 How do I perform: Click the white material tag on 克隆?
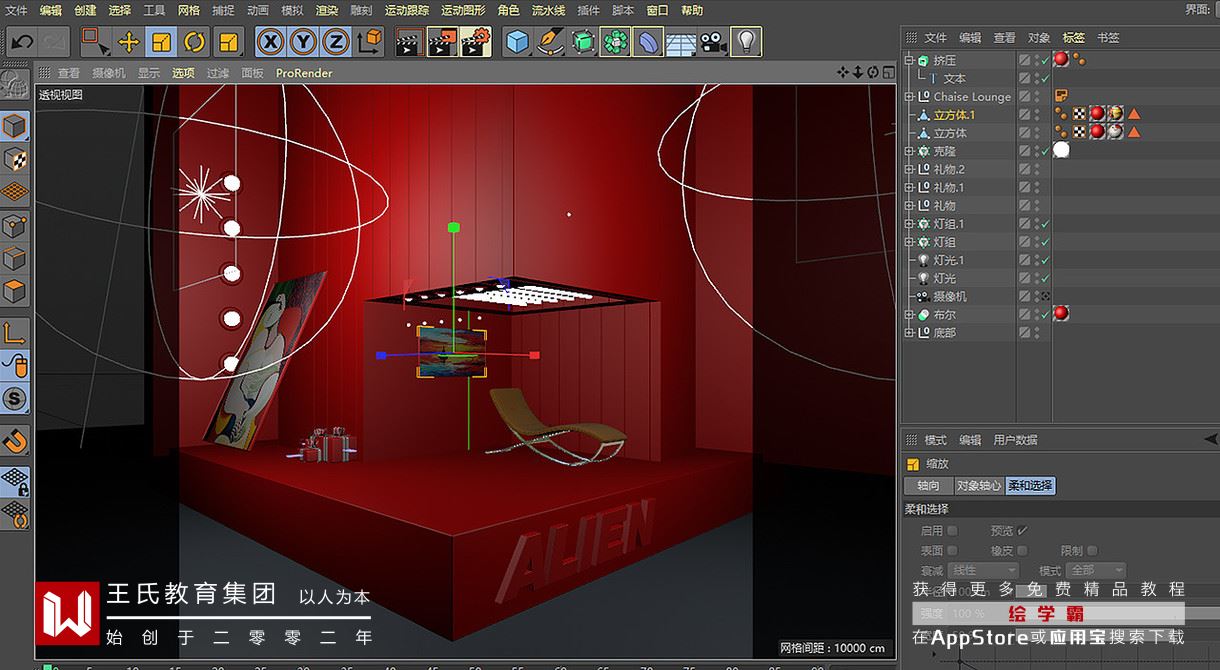coord(1061,150)
